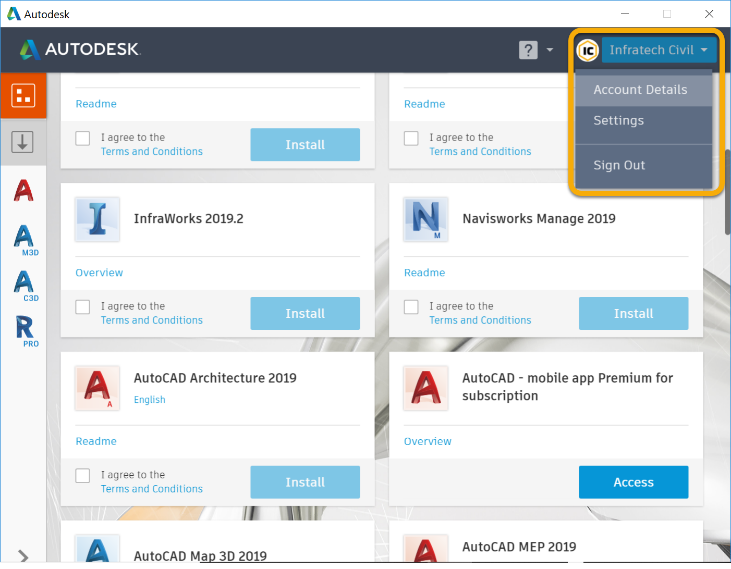
Task: Tick the terms checkbox for AutoCAD Architecture 2019
Action: pyautogui.click(x=83, y=475)
